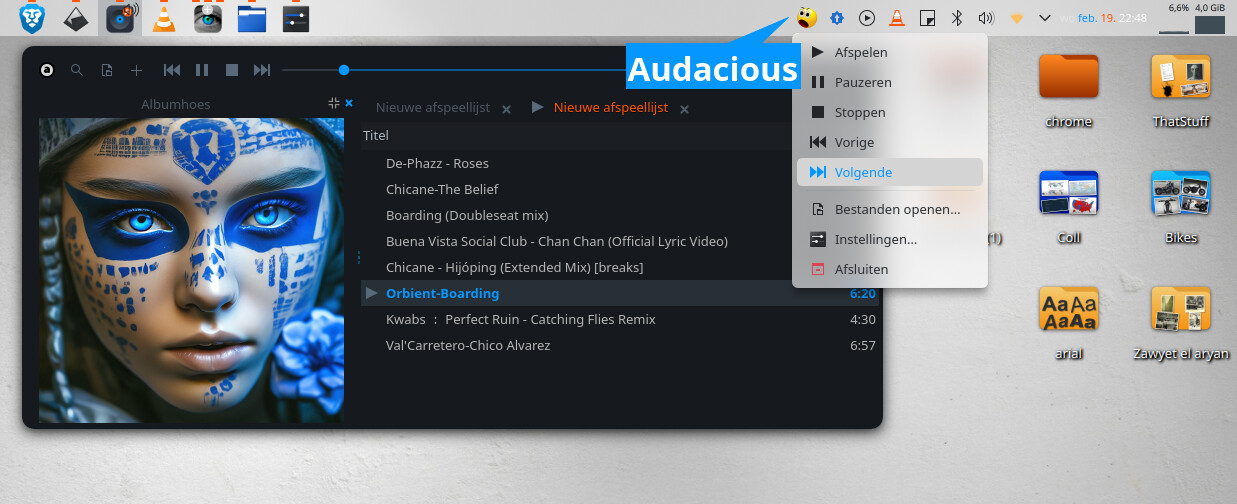Choose Pauzeren in the tray menu

pos(890,82)
